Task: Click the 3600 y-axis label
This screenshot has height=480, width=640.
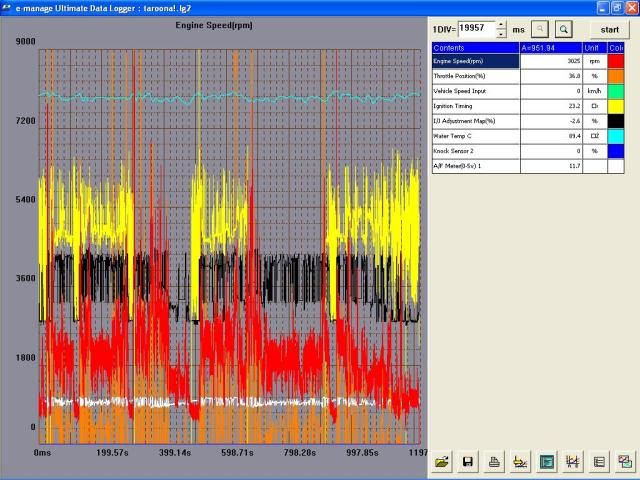Action: click(x=26, y=278)
